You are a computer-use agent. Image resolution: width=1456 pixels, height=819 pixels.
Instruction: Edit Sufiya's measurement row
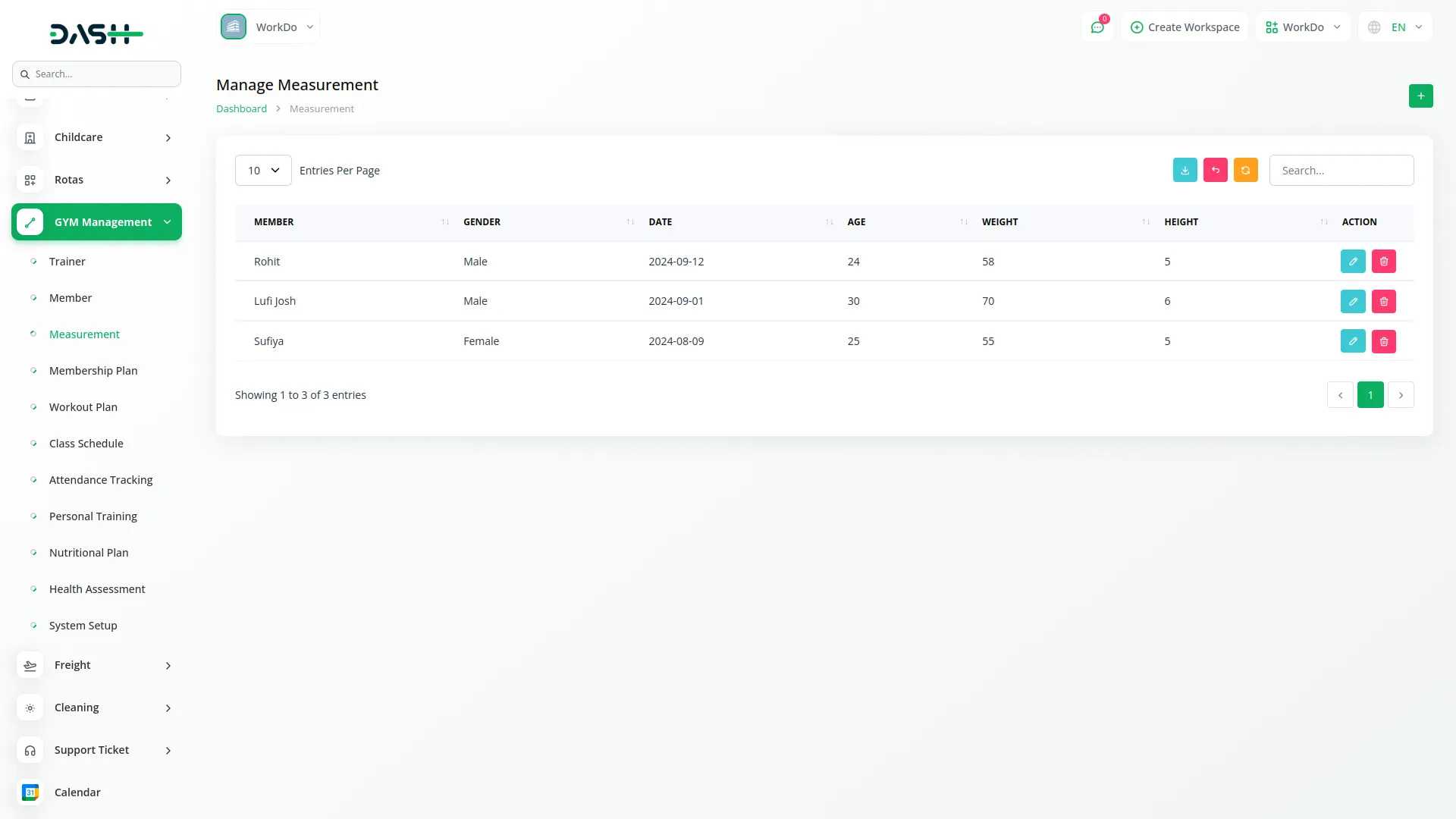(1353, 341)
